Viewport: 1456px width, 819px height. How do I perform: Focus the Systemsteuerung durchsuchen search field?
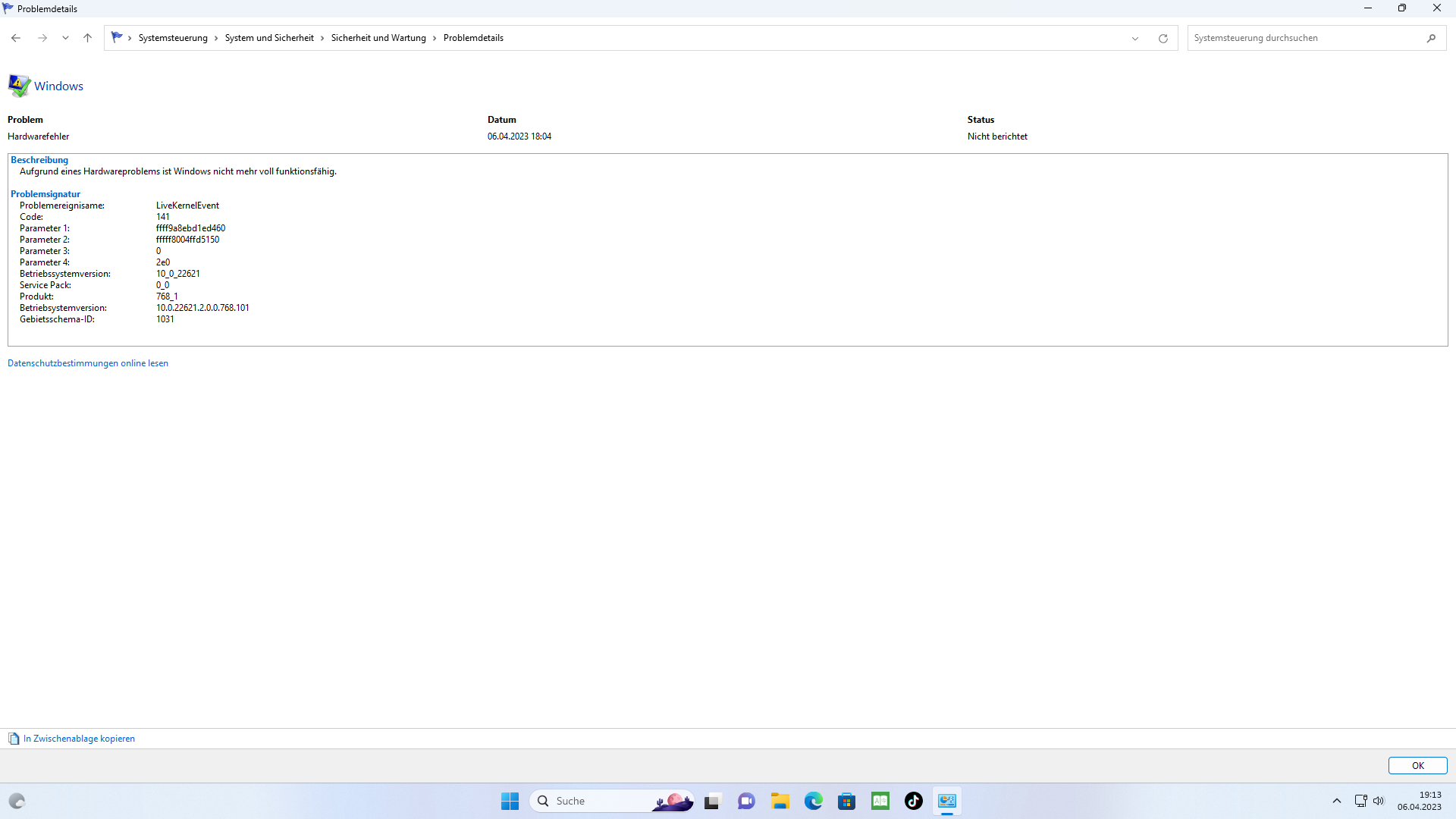point(1304,38)
